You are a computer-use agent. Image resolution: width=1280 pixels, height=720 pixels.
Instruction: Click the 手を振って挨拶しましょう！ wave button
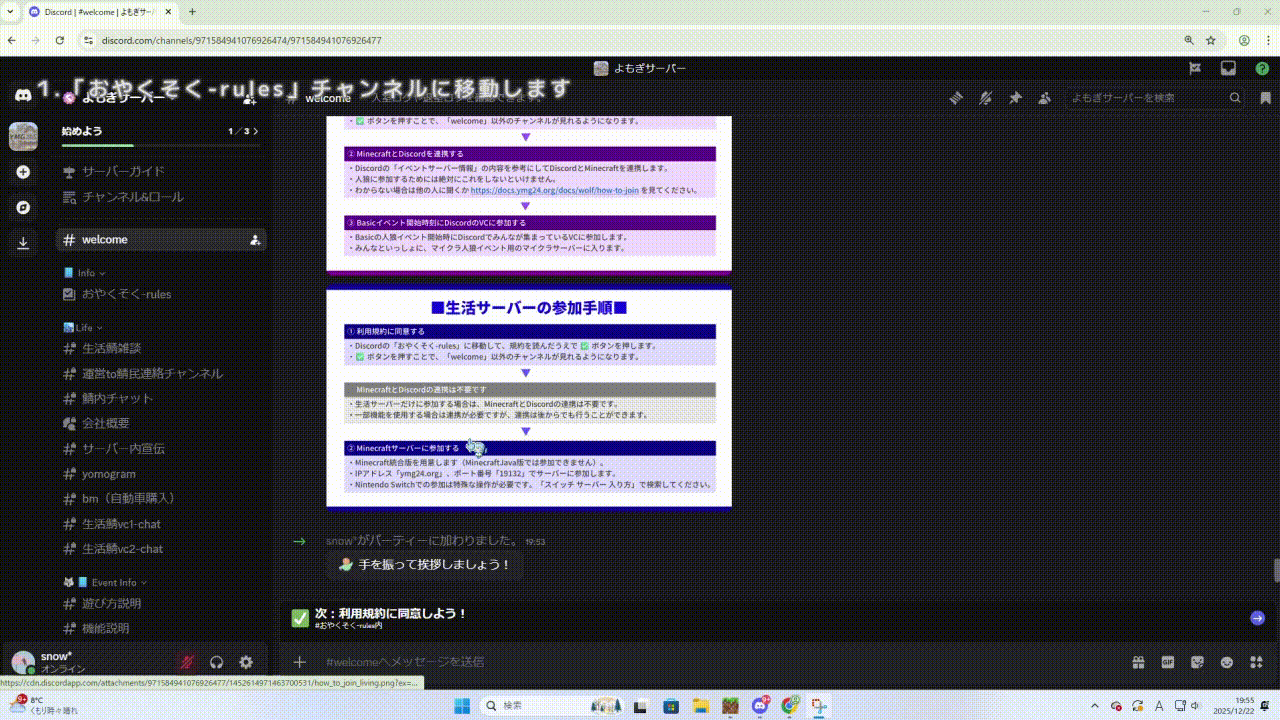[x=425, y=565]
